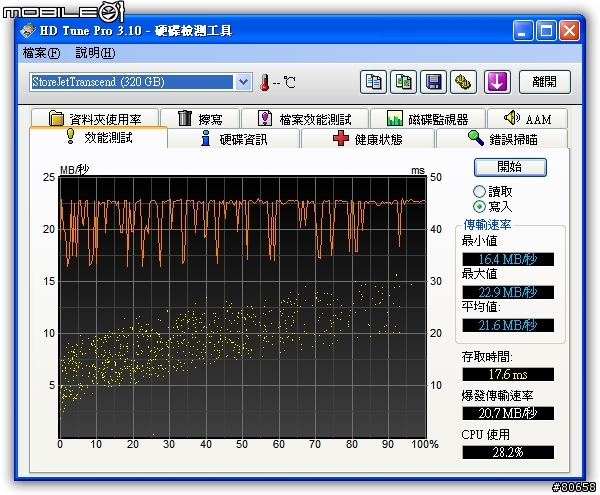This screenshot has height=495, width=600.
Task: Click the minimum value 16.4 MB/秒
Action: coord(508,259)
